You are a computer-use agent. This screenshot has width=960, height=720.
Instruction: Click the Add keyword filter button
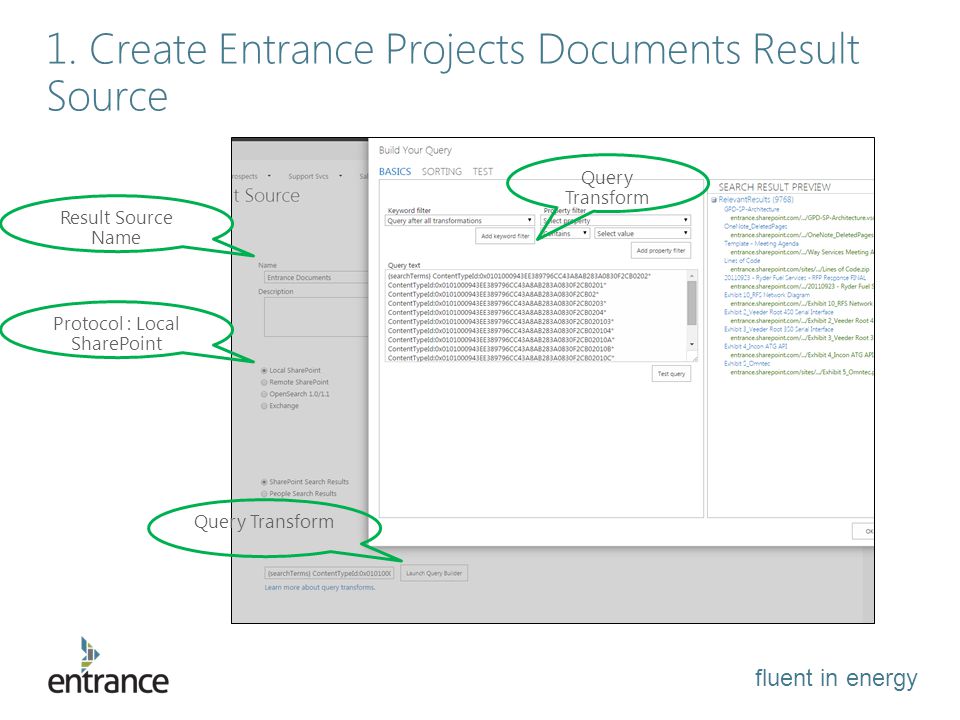tap(505, 236)
